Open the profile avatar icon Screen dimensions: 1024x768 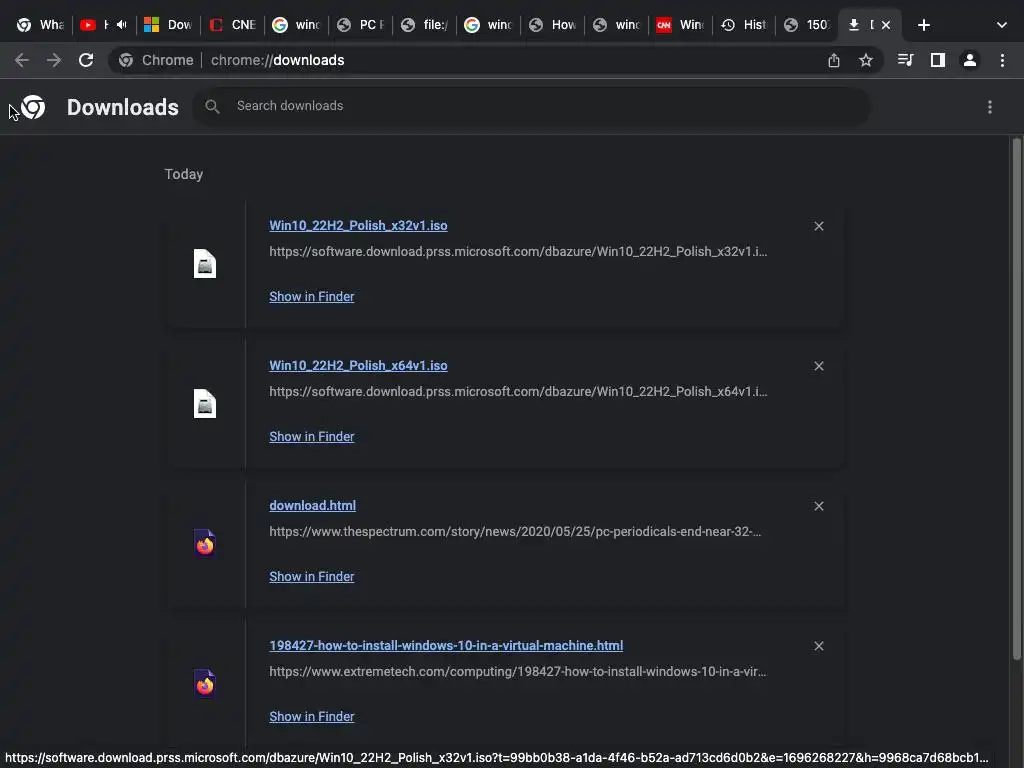[x=970, y=60]
